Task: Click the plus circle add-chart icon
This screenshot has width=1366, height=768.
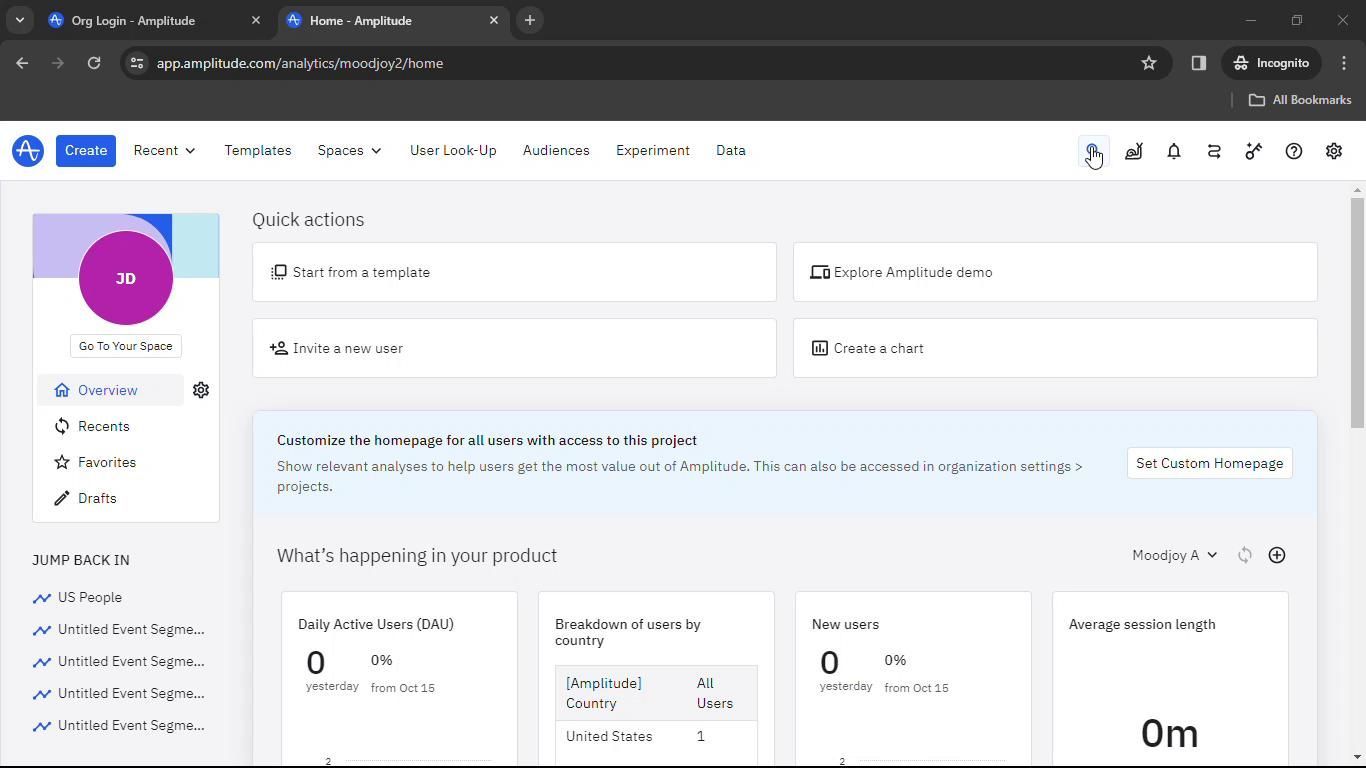Action: click(1277, 555)
